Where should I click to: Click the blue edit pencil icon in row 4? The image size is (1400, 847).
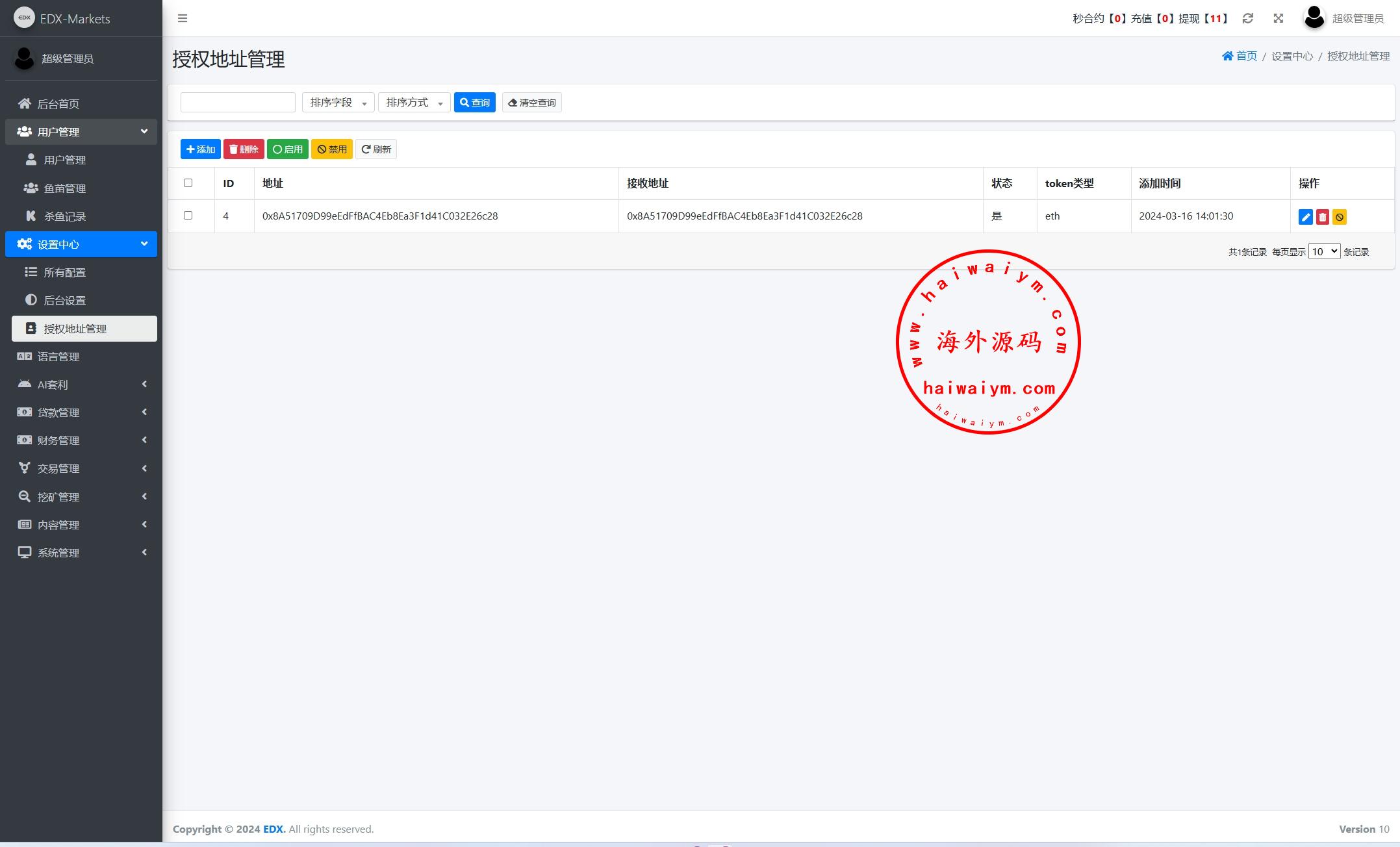coord(1305,217)
